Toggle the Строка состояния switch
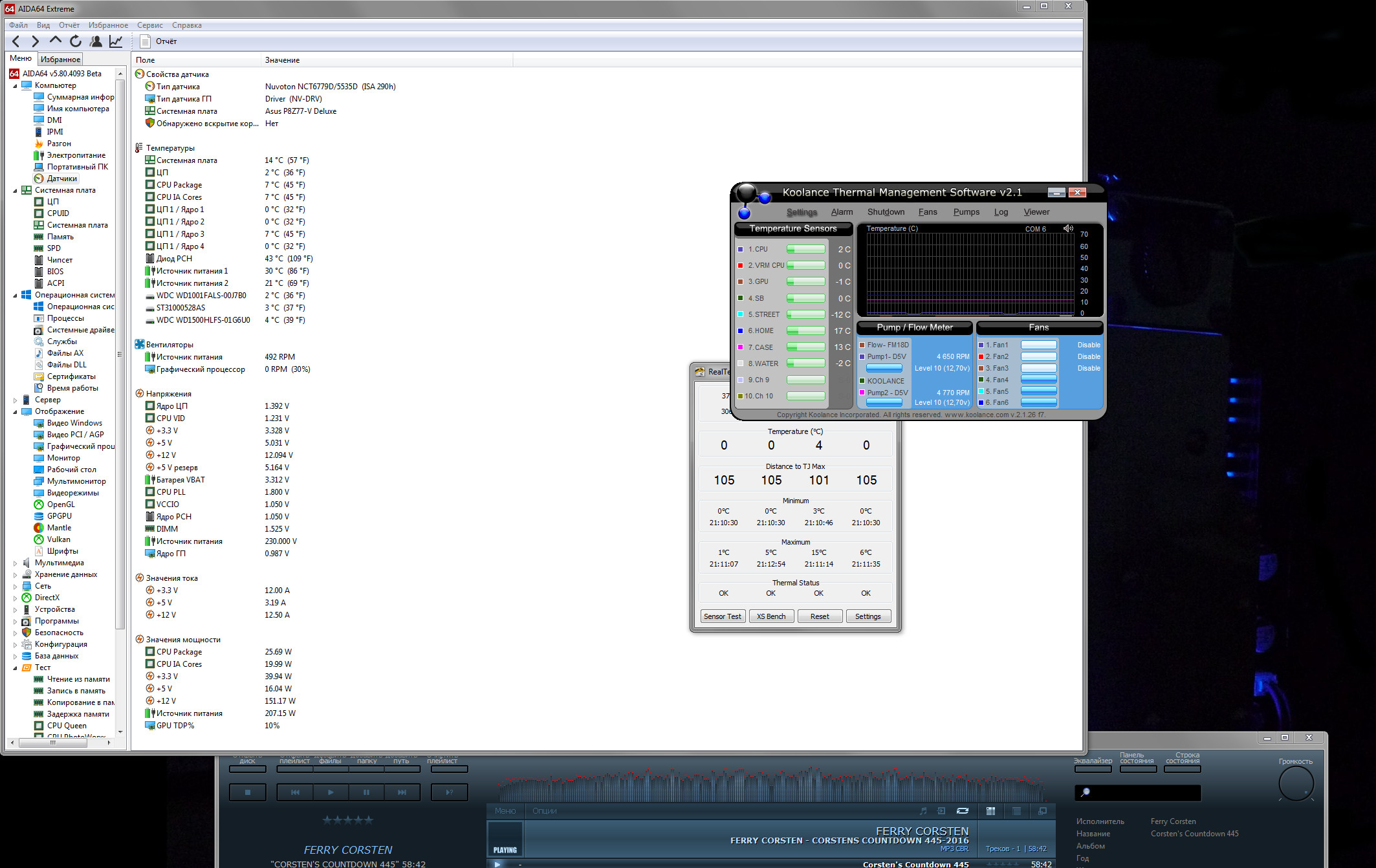This screenshot has width=1376, height=868. click(x=1183, y=769)
